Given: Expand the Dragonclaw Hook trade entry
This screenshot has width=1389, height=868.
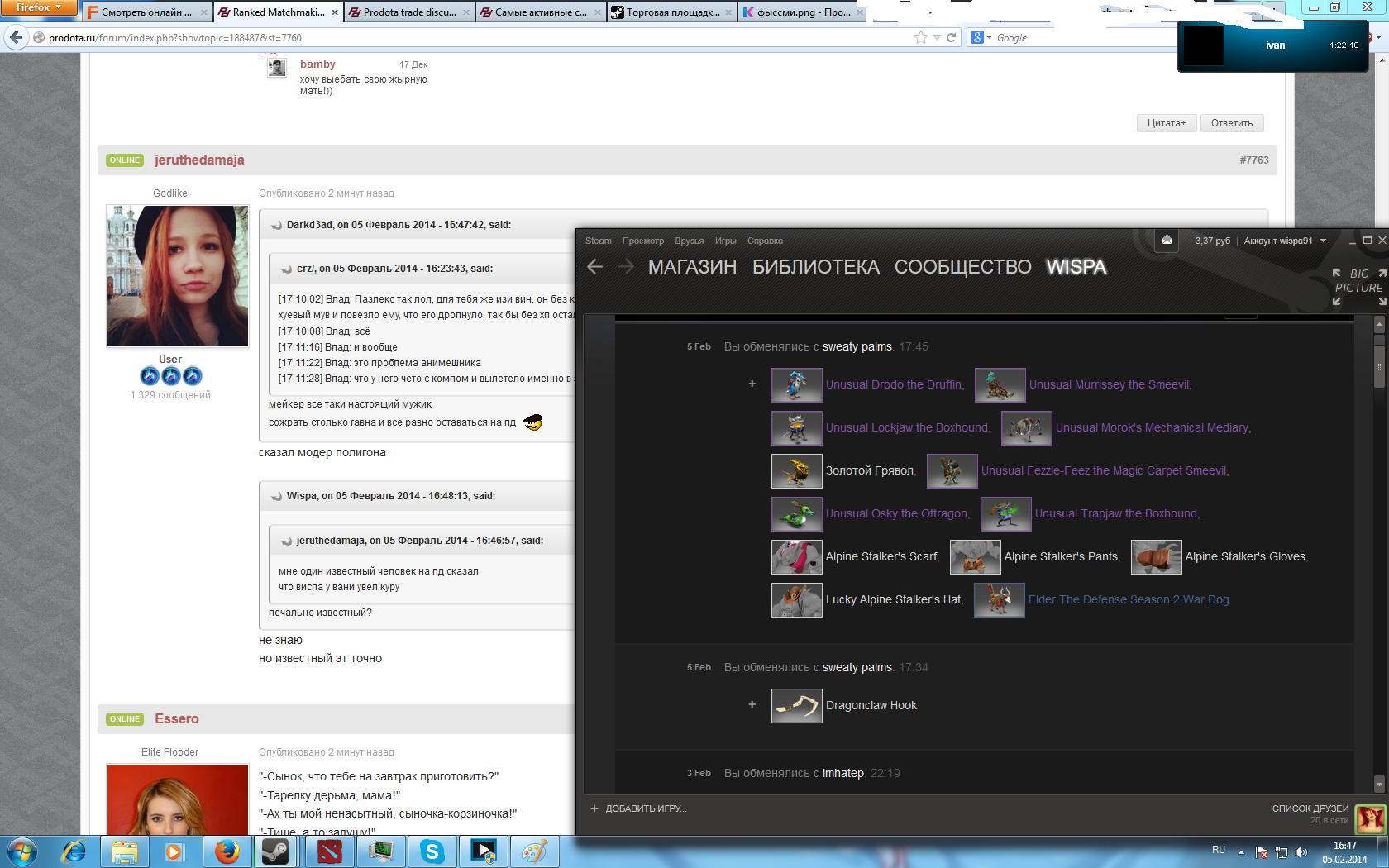Looking at the screenshot, I should (752, 704).
